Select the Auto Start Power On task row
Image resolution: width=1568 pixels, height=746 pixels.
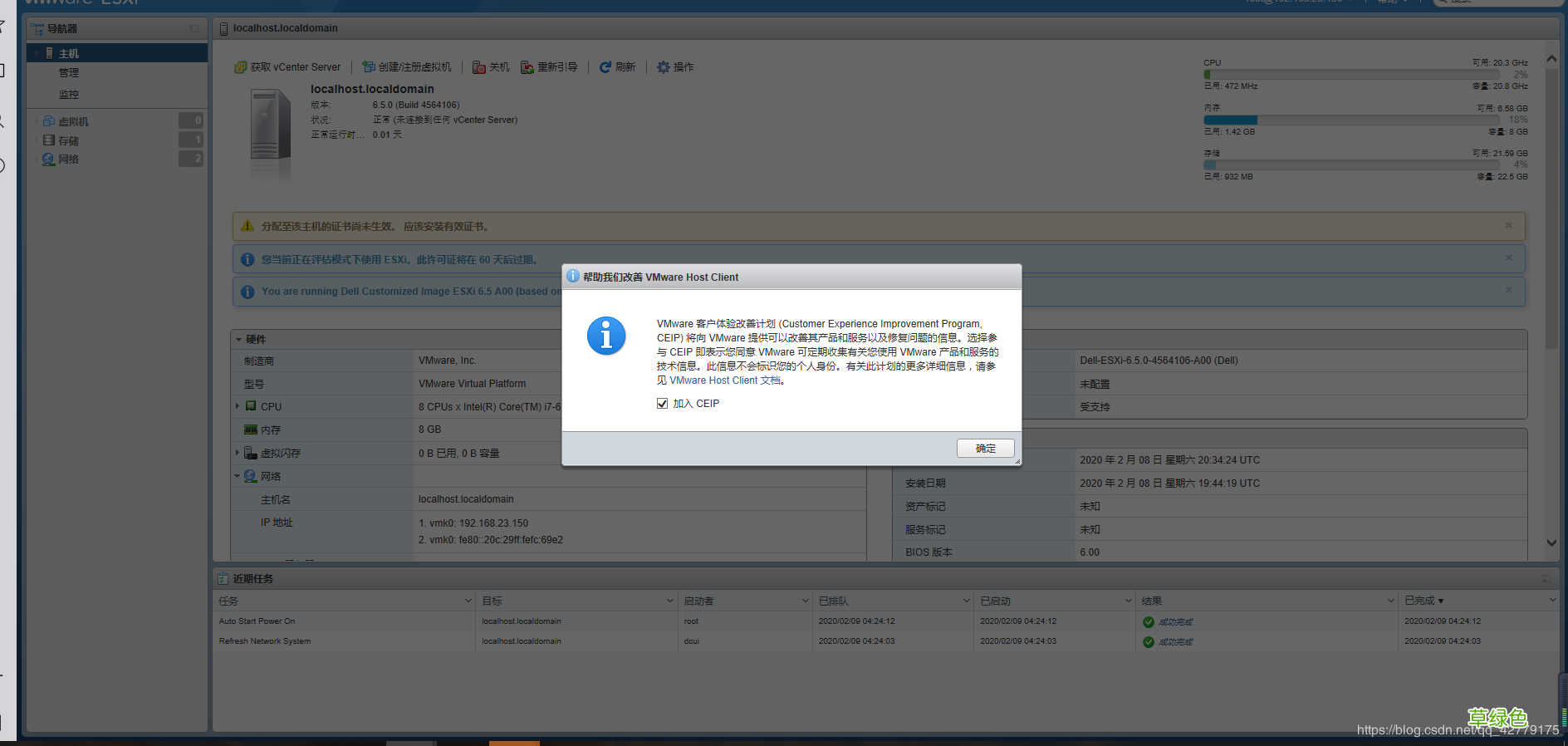[885, 621]
